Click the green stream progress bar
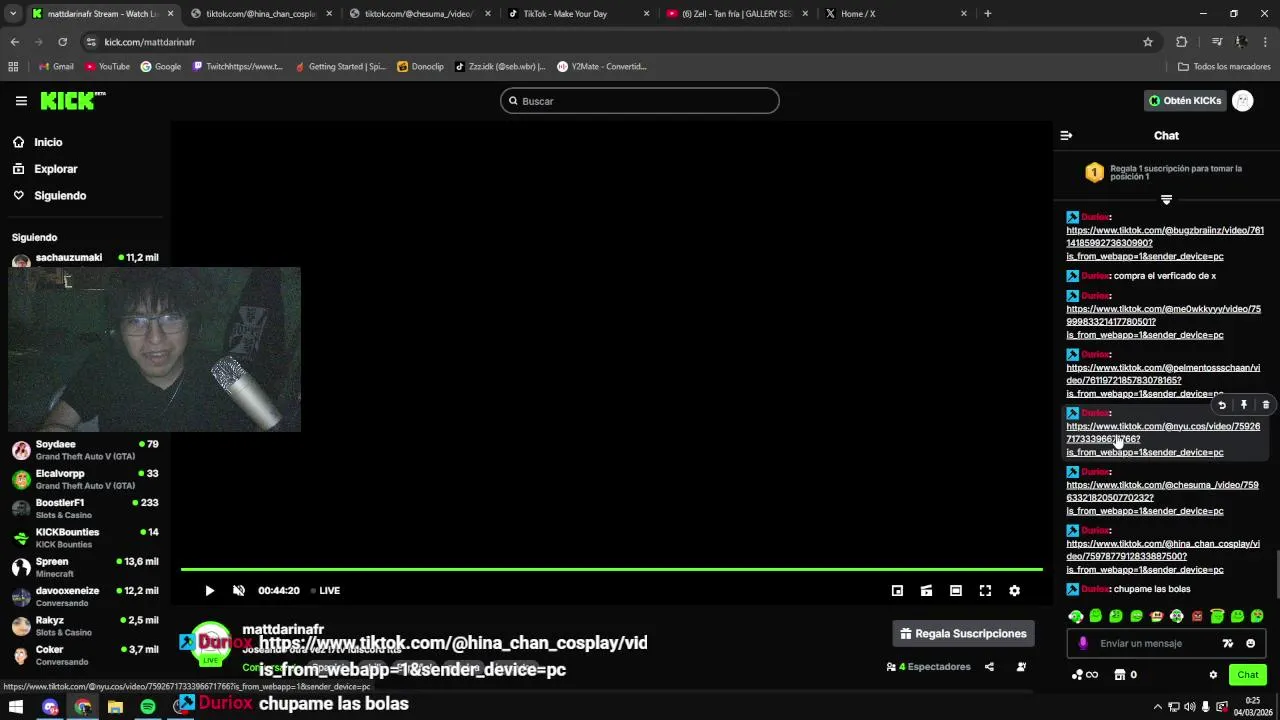Viewport: 1280px width, 720px height. pos(611,570)
